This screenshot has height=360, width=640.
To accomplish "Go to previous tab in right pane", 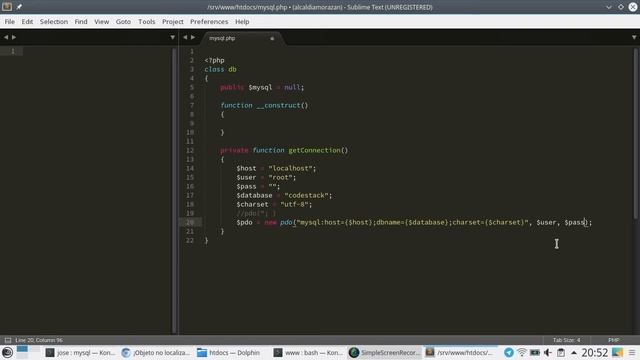I will coord(185,37).
